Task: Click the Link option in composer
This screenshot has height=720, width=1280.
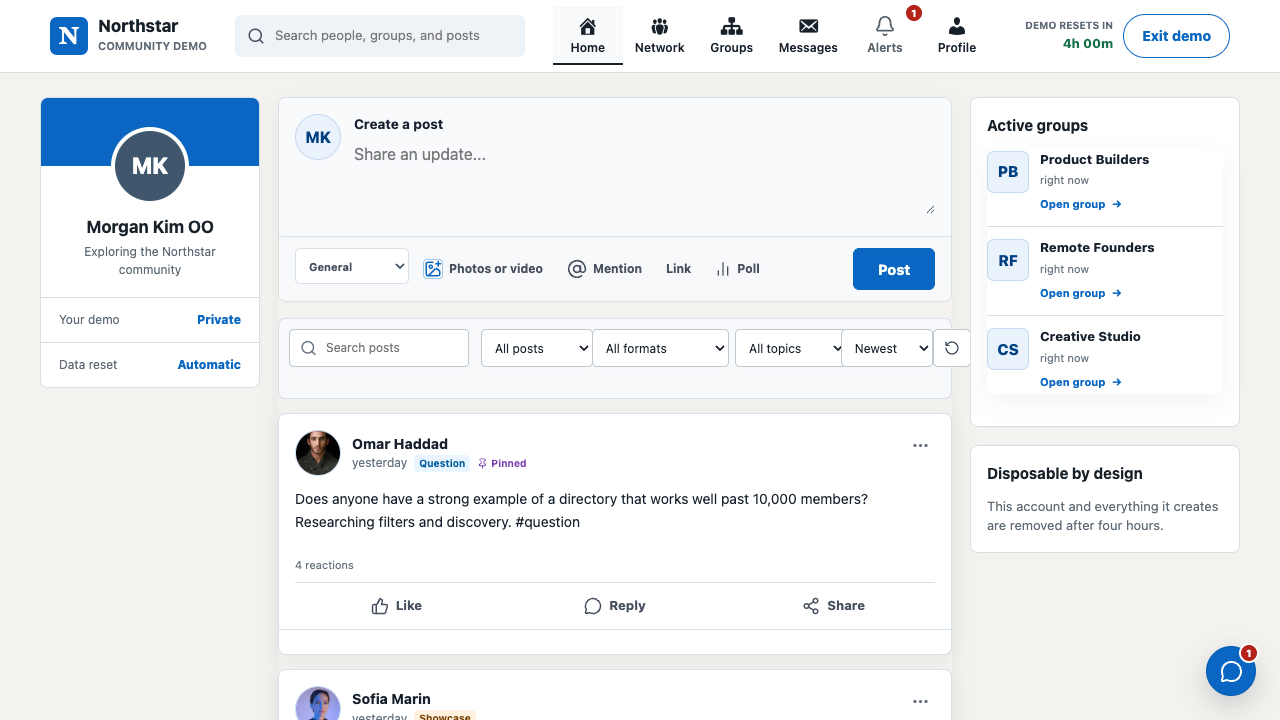Action: click(x=678, y=269)
